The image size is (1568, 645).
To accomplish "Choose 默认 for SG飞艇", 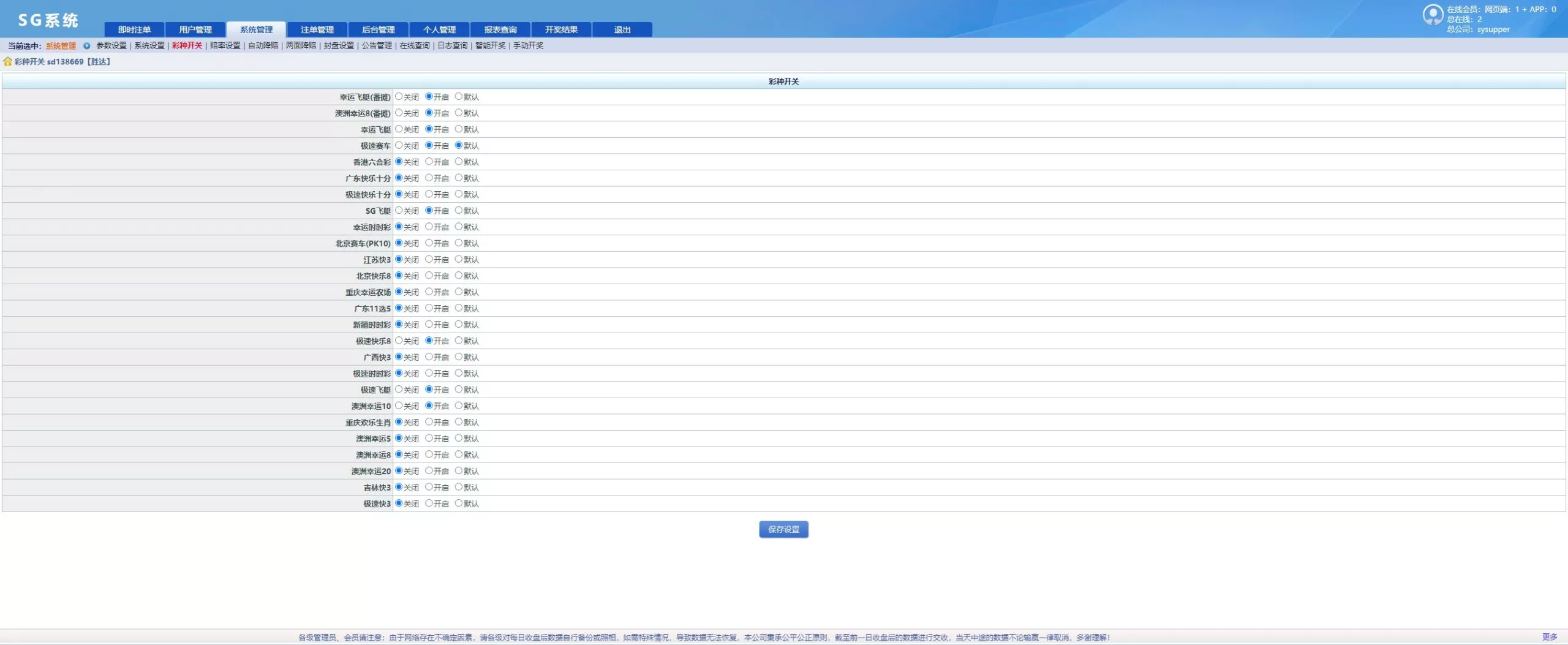I will click(x=458, y=211).
